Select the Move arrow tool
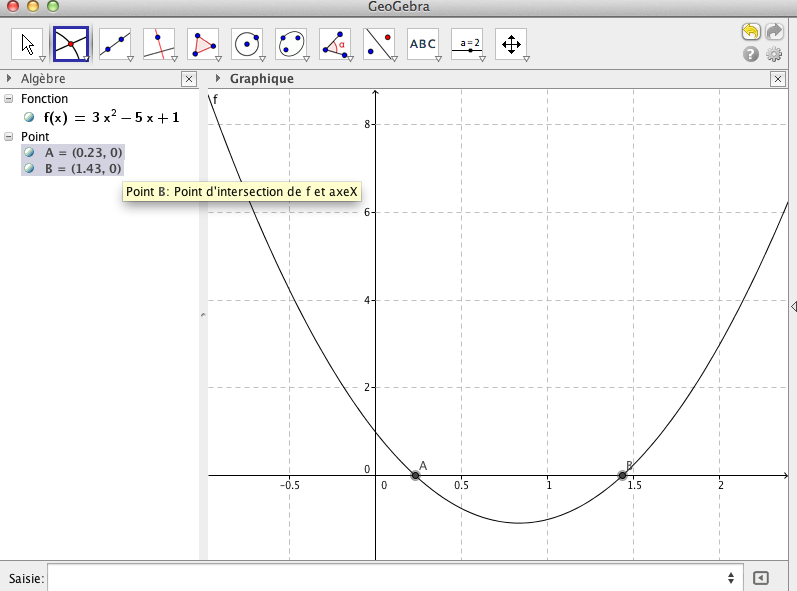 click(x=27, y=43)
